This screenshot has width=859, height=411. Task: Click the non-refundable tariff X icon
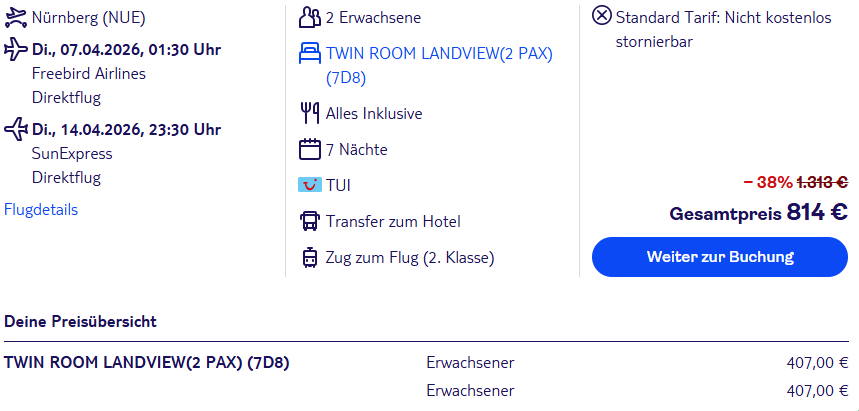(x=602, y=15)
